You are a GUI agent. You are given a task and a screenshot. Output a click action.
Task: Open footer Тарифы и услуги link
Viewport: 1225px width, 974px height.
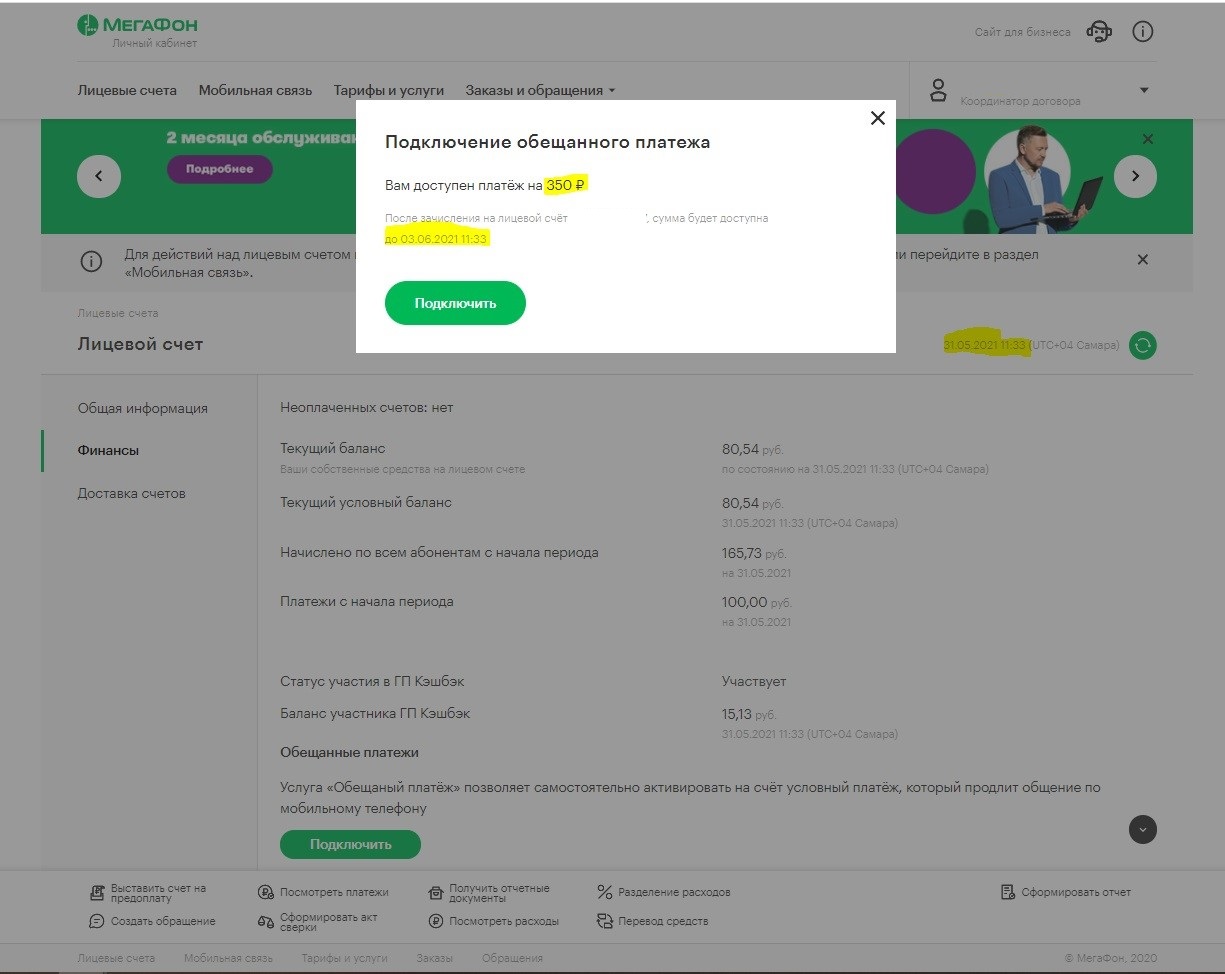[344, 958]
